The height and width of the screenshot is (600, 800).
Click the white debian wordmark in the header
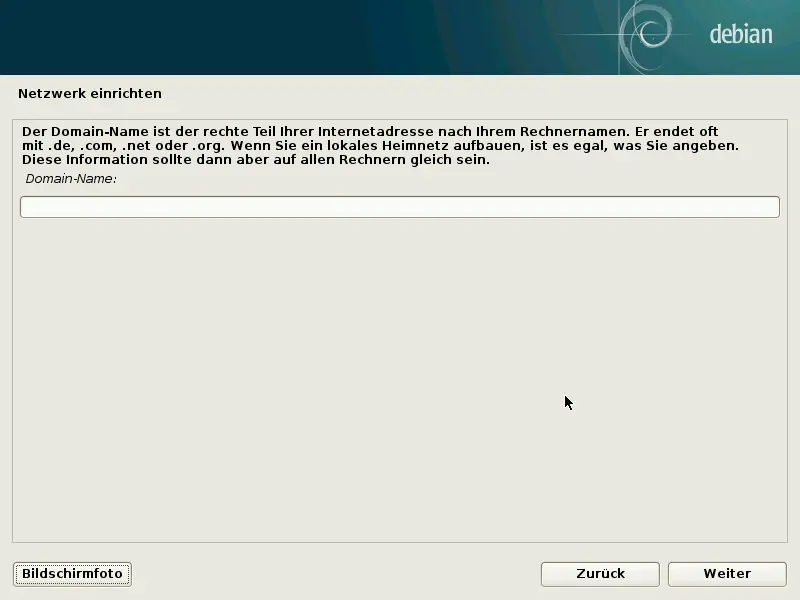pos(740,32)
